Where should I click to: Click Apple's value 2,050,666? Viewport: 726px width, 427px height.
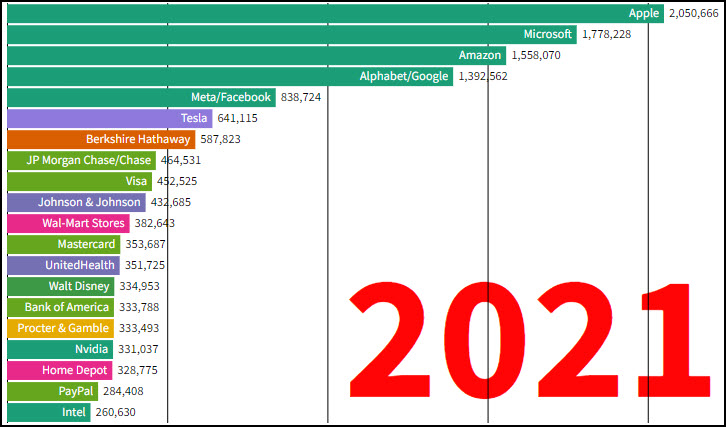pos(694,14)
